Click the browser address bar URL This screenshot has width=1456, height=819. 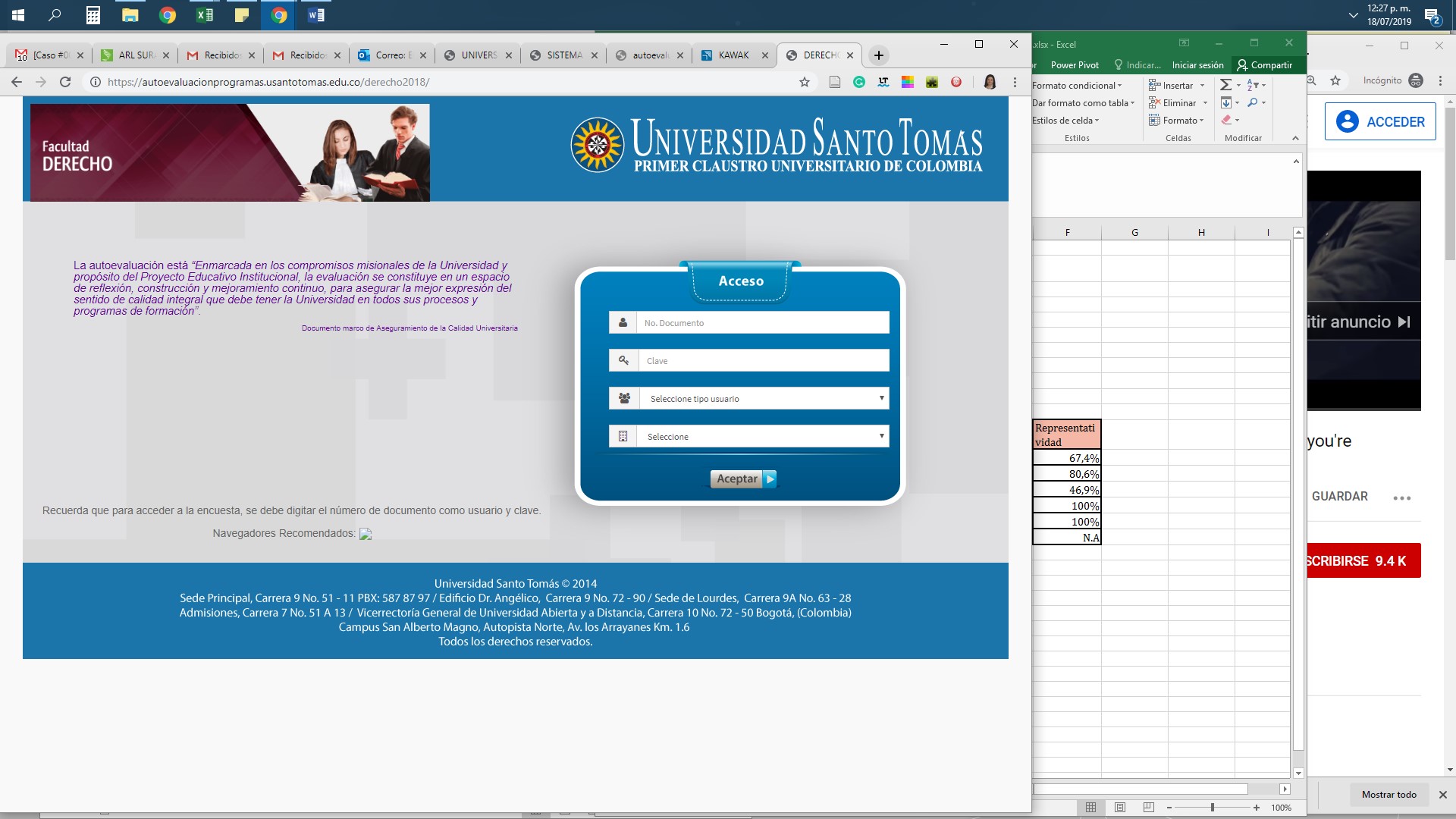pyautogui.click(x=268, y=82)
